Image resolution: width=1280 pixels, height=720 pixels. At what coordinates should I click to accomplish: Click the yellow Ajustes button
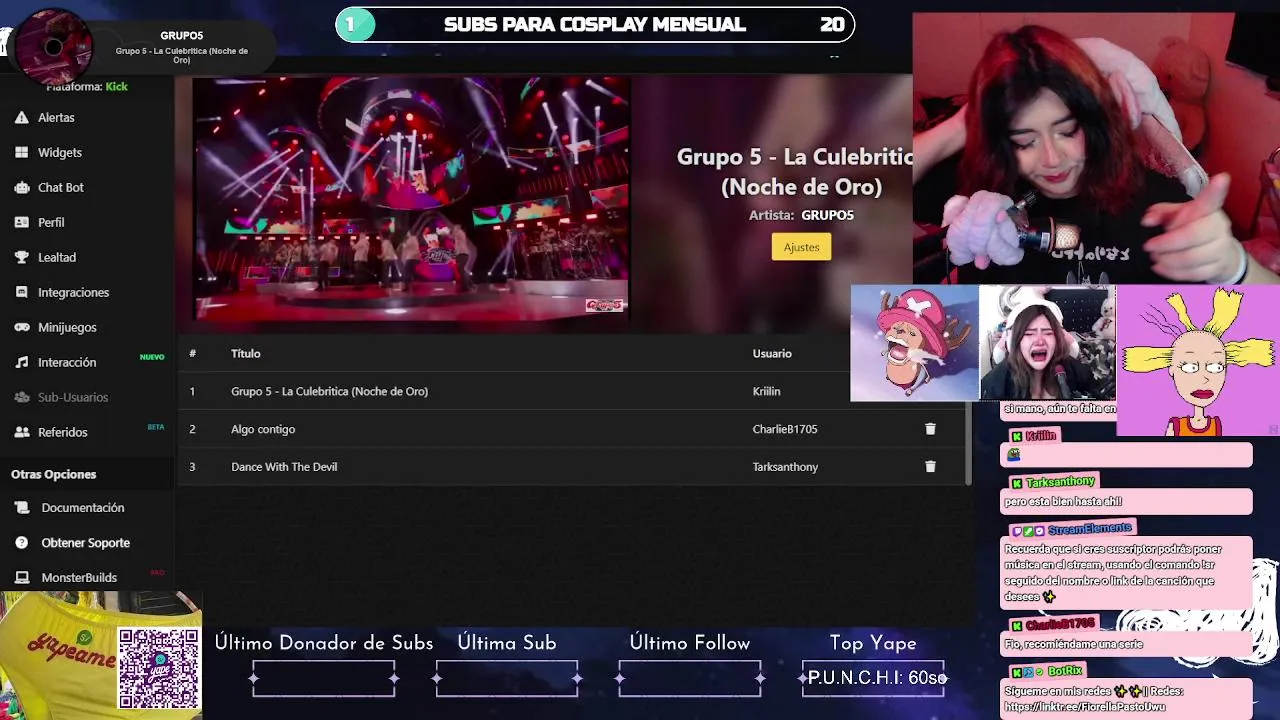(801, 247)
